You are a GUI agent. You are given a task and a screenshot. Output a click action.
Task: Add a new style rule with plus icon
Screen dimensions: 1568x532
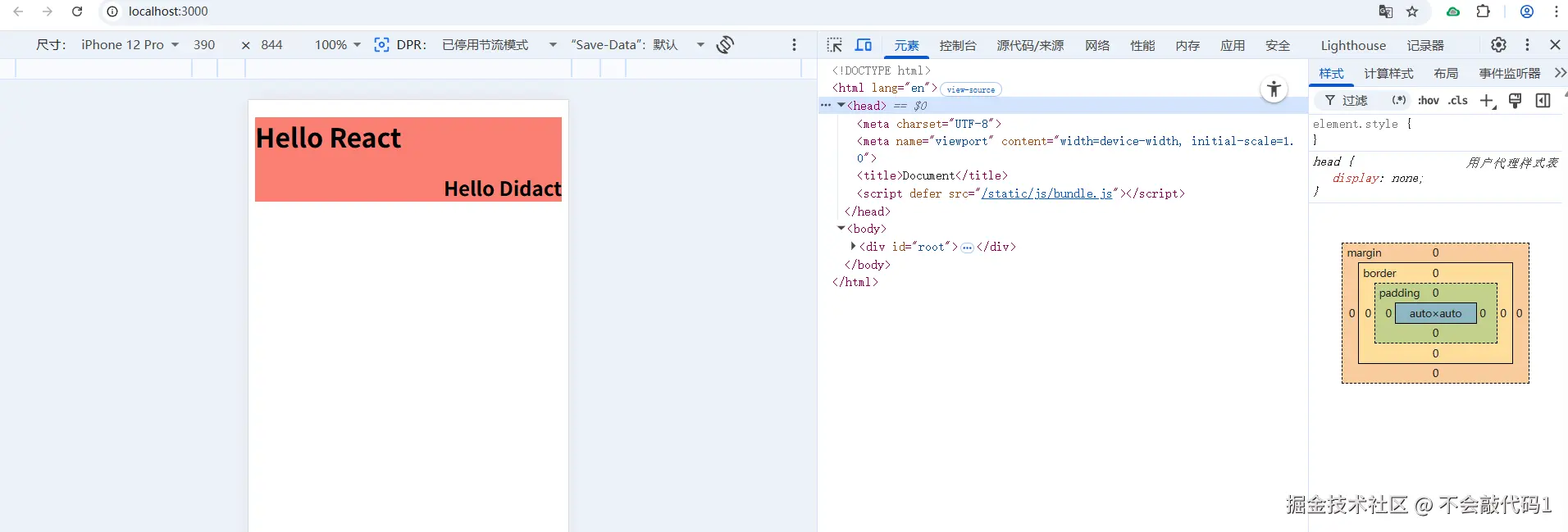point(1488,101)
